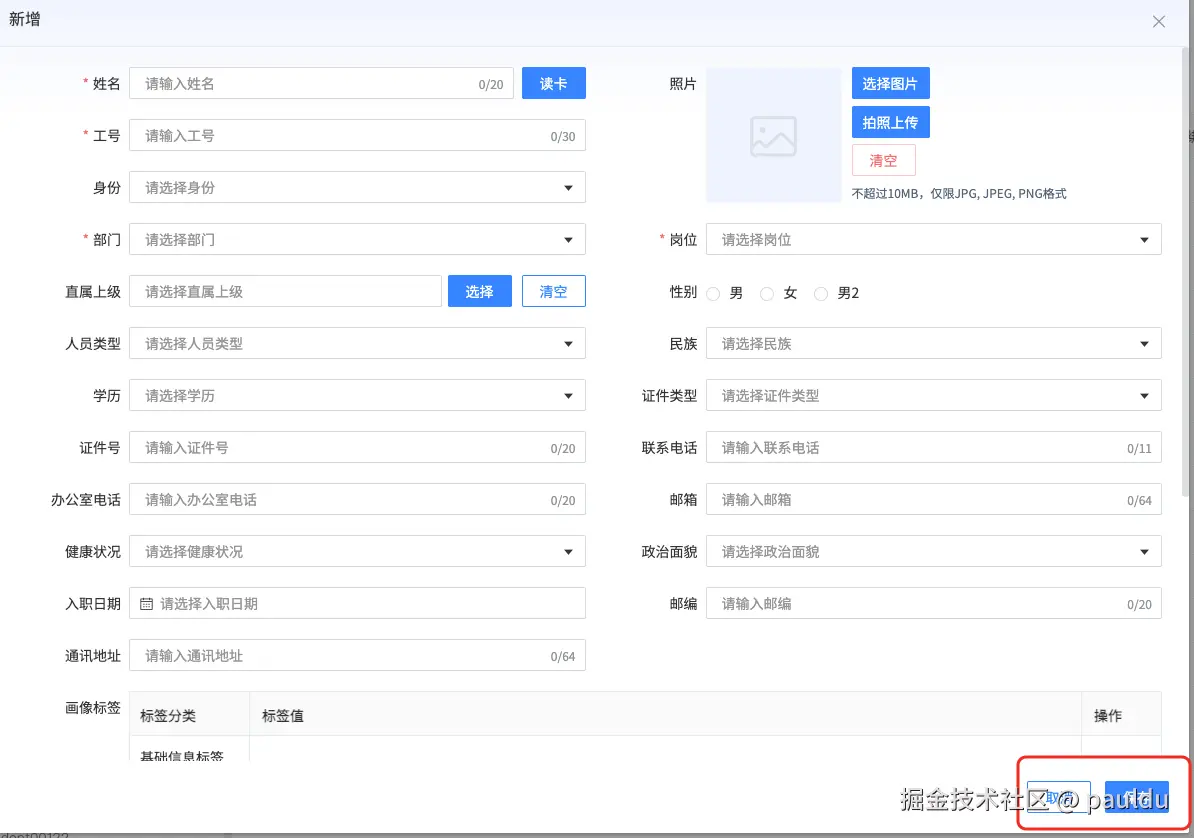This screenshot has width=1194, height=838.
Task: Click the 通讯地址 input field
Action: click(x=357, y=655)
